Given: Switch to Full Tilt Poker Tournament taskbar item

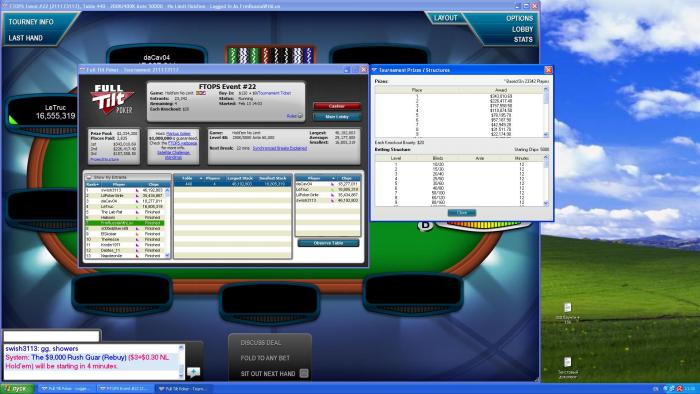Looking at the screenshot, I should pos(183,389).
